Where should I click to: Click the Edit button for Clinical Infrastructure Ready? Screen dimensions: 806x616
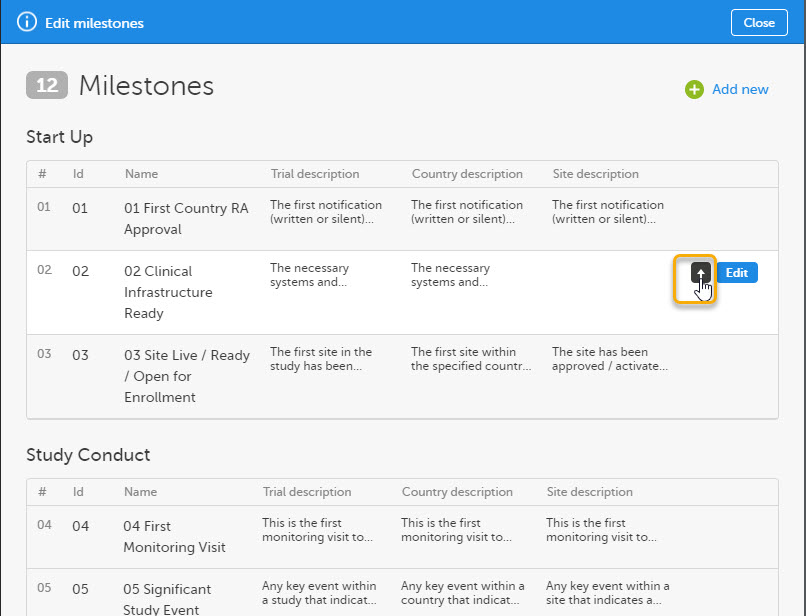point(737,272)
